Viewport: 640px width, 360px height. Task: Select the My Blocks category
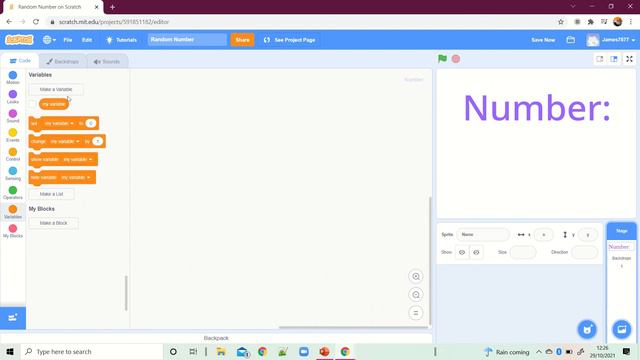[x=13, y=231]
